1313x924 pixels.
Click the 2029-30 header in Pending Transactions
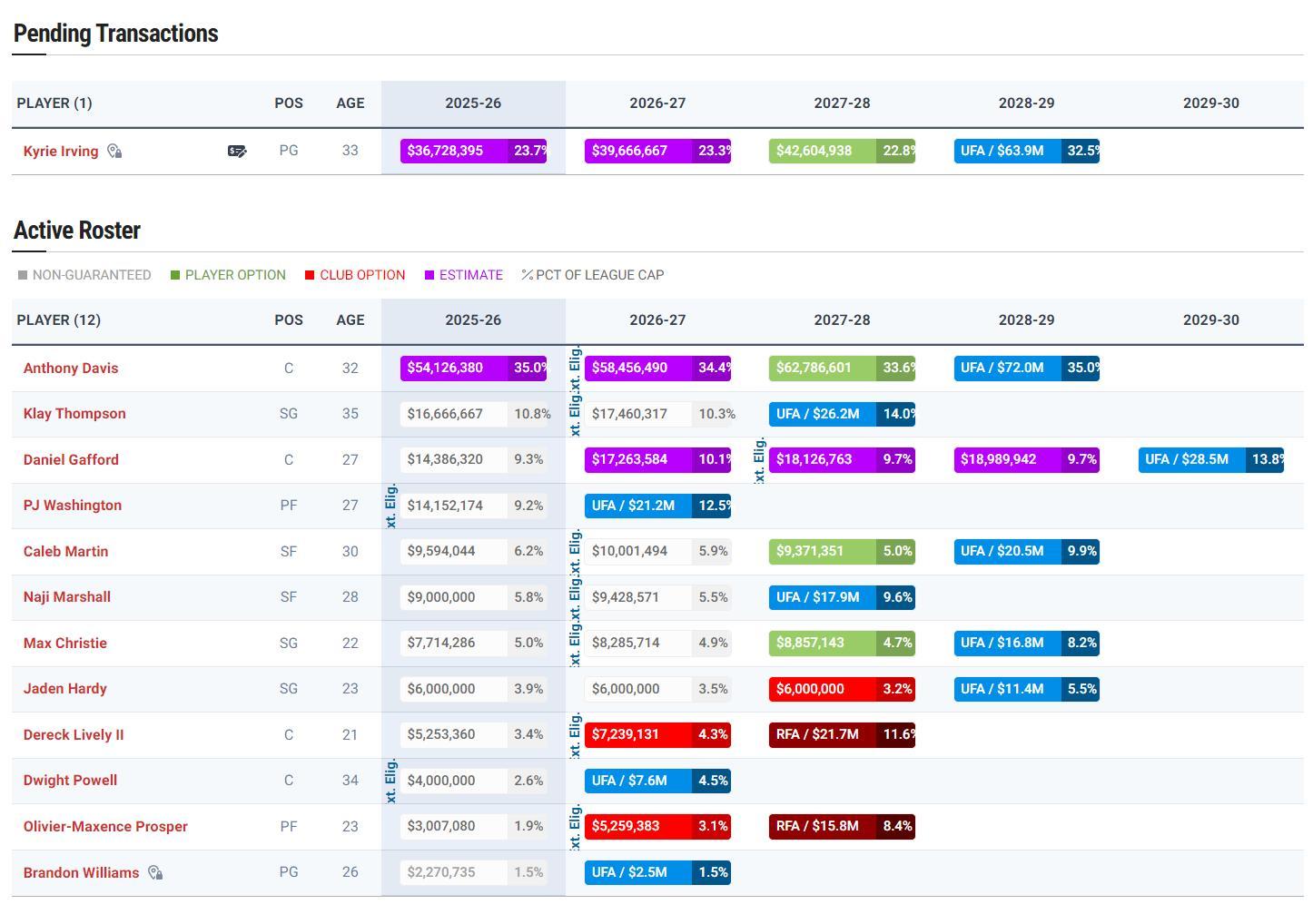point(1210,103)
